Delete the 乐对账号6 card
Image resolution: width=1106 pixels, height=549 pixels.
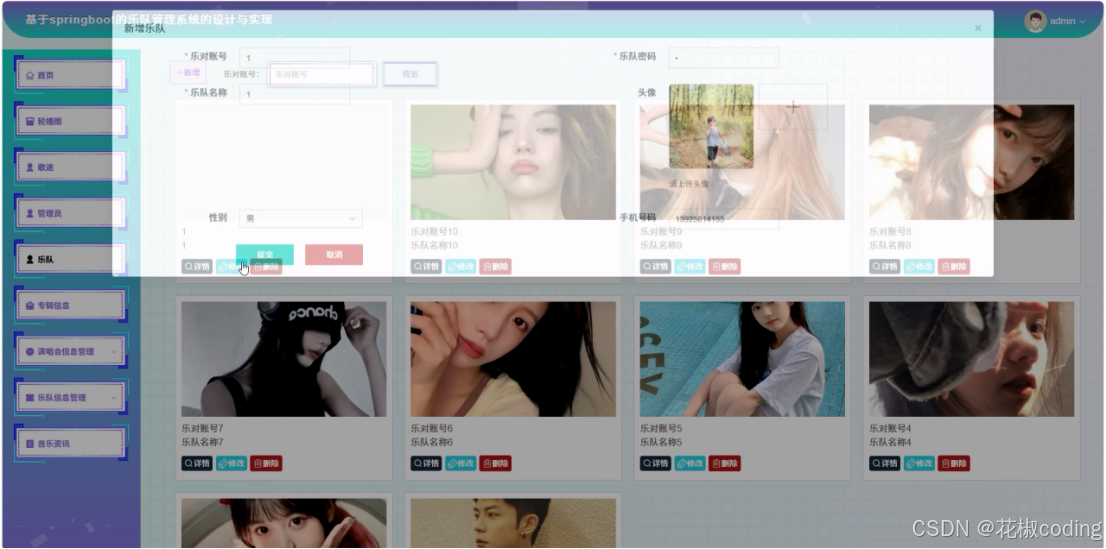(x=495, y=464)
